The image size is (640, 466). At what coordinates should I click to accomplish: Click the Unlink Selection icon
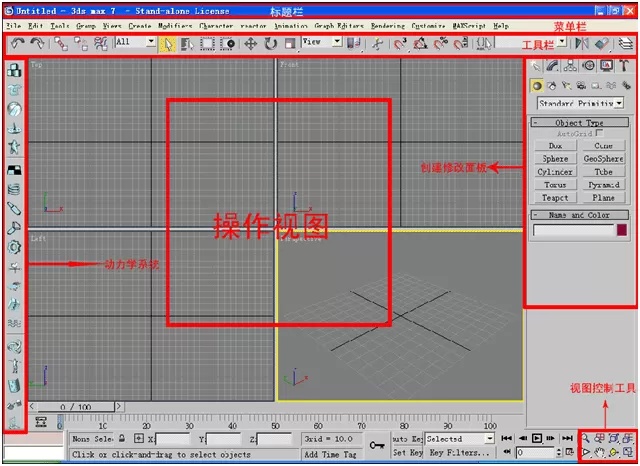pos(80,44)
